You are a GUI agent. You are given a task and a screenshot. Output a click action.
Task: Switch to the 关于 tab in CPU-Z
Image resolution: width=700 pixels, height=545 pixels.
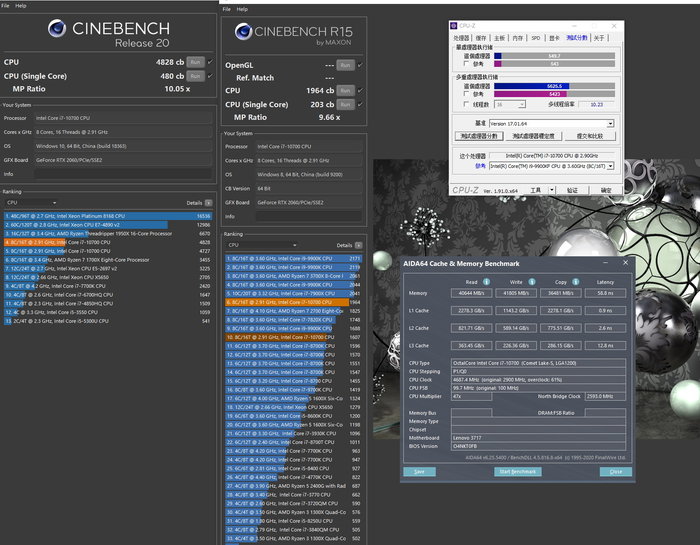599,38
